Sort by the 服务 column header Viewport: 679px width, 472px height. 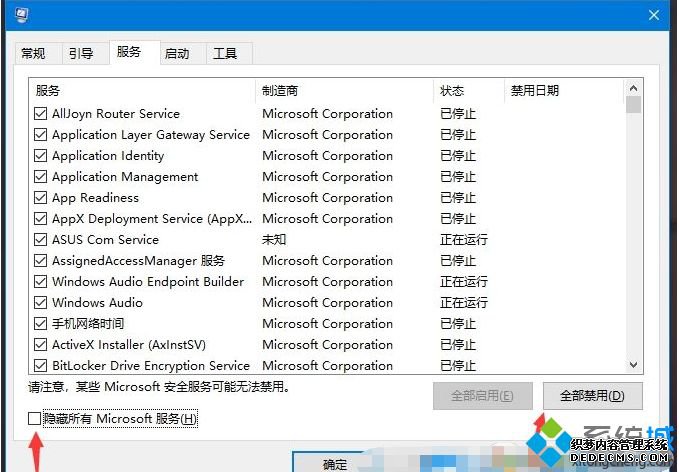point(142,91)
